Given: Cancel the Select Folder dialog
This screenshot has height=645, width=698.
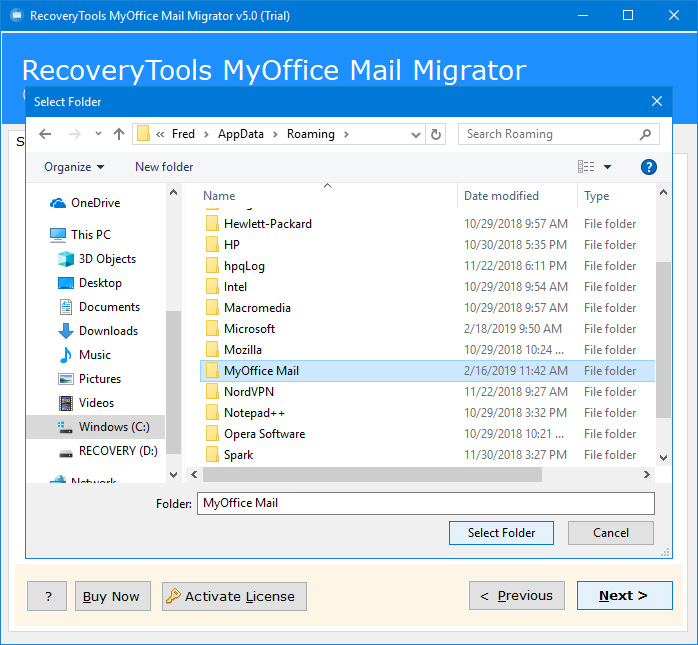Looking at the screenshot, I should coord(611,533).
